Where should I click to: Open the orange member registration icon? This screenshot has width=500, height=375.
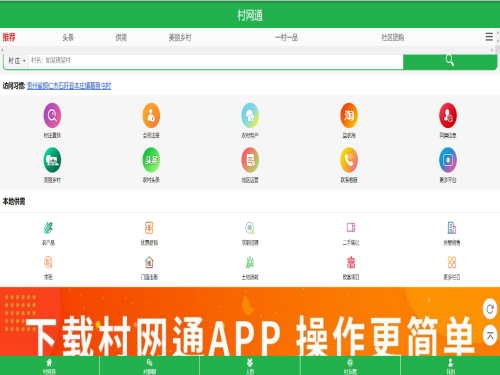point(151,116)
